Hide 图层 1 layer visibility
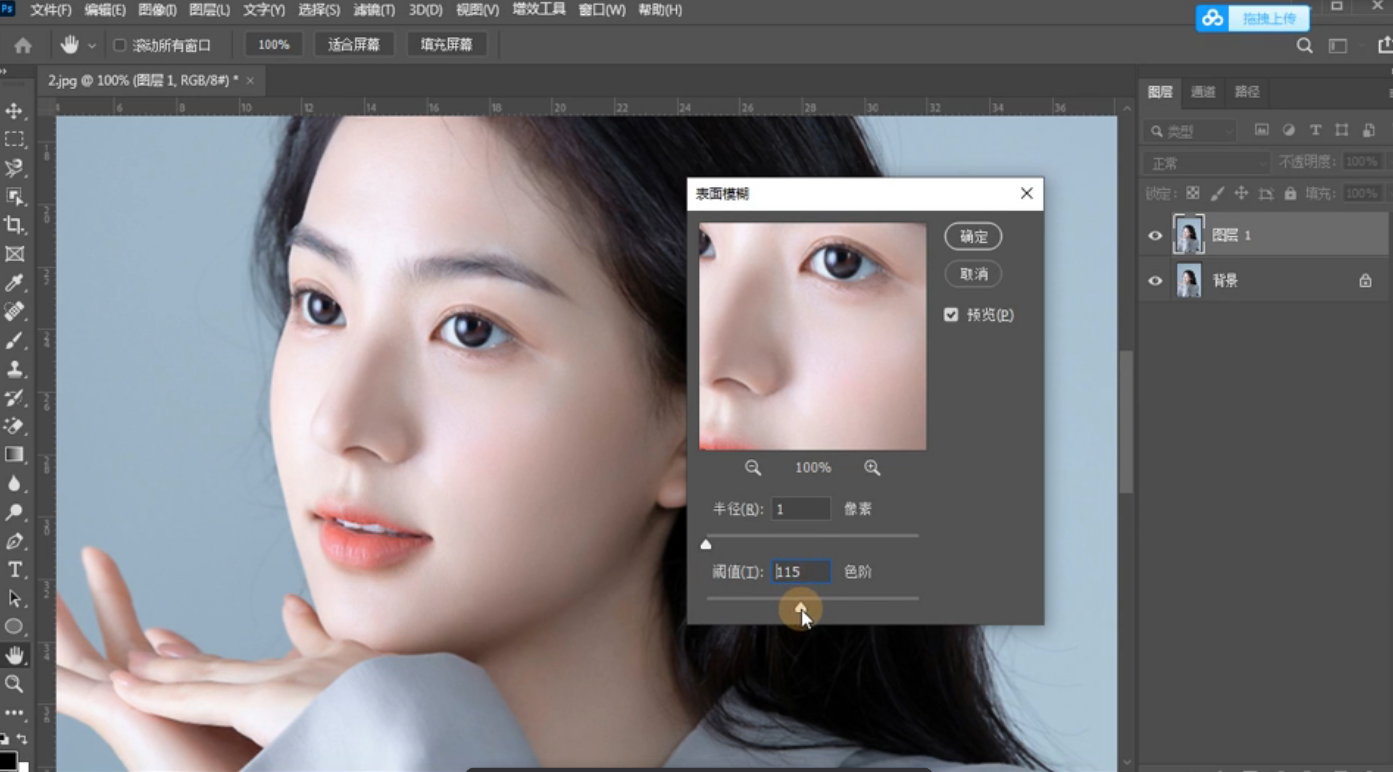1393x772 pixels. [1155, 236]
